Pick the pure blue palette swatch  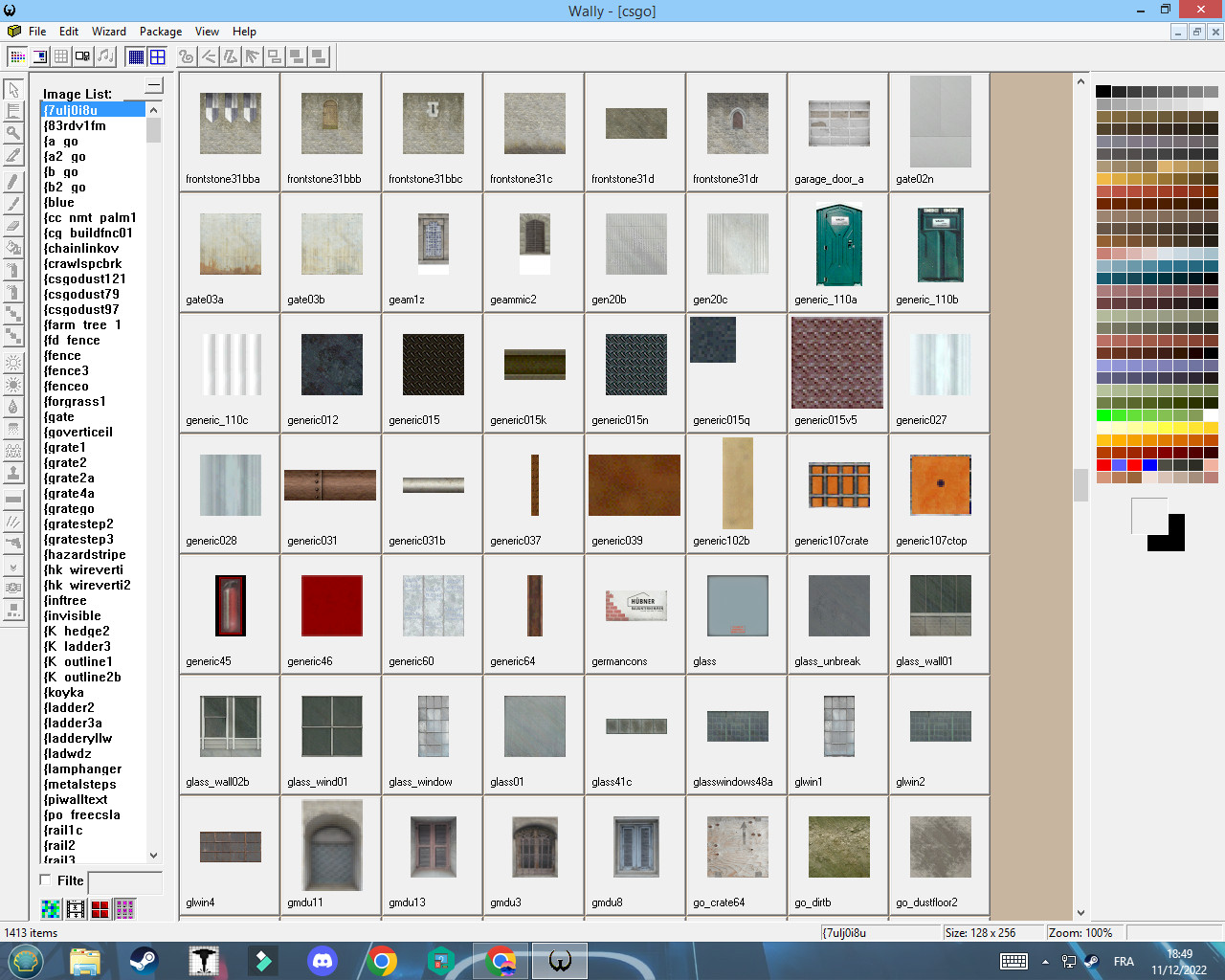(1149, 465)
